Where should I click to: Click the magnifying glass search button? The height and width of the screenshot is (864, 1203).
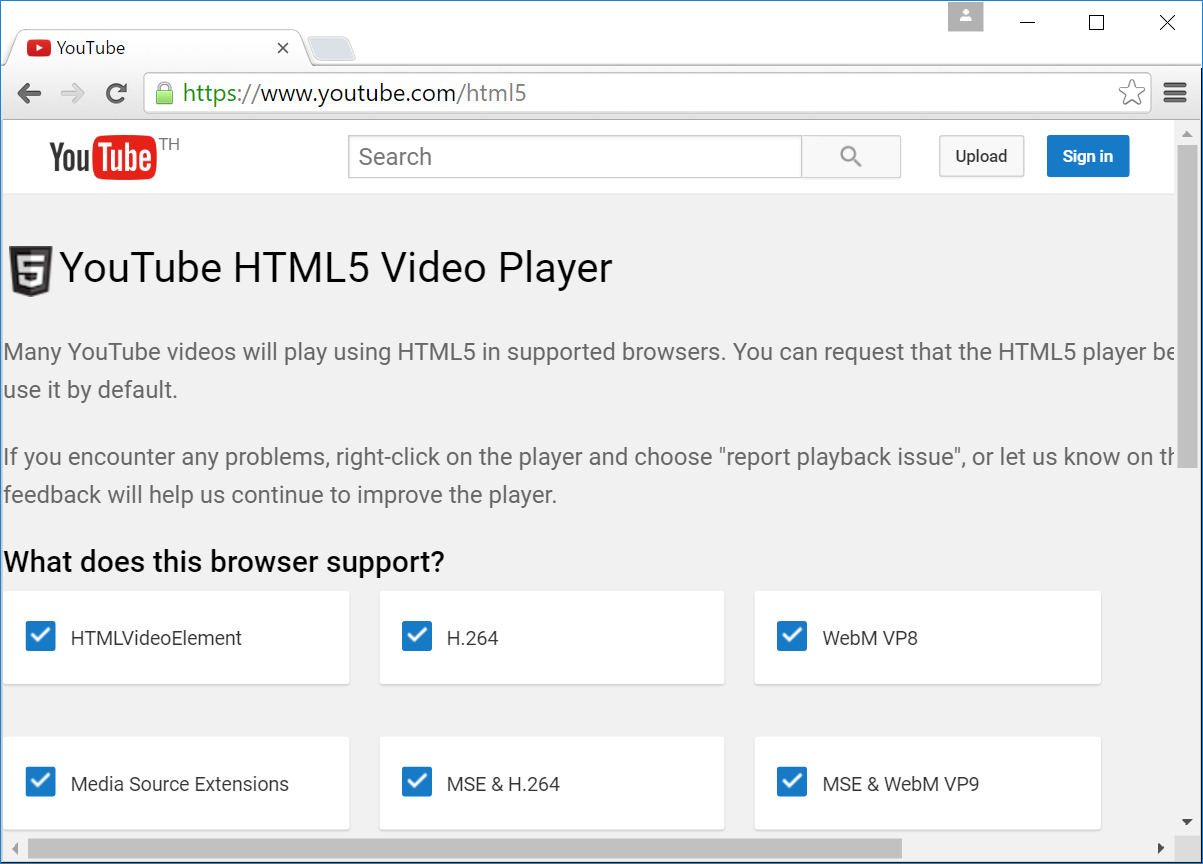coord(851,157)
